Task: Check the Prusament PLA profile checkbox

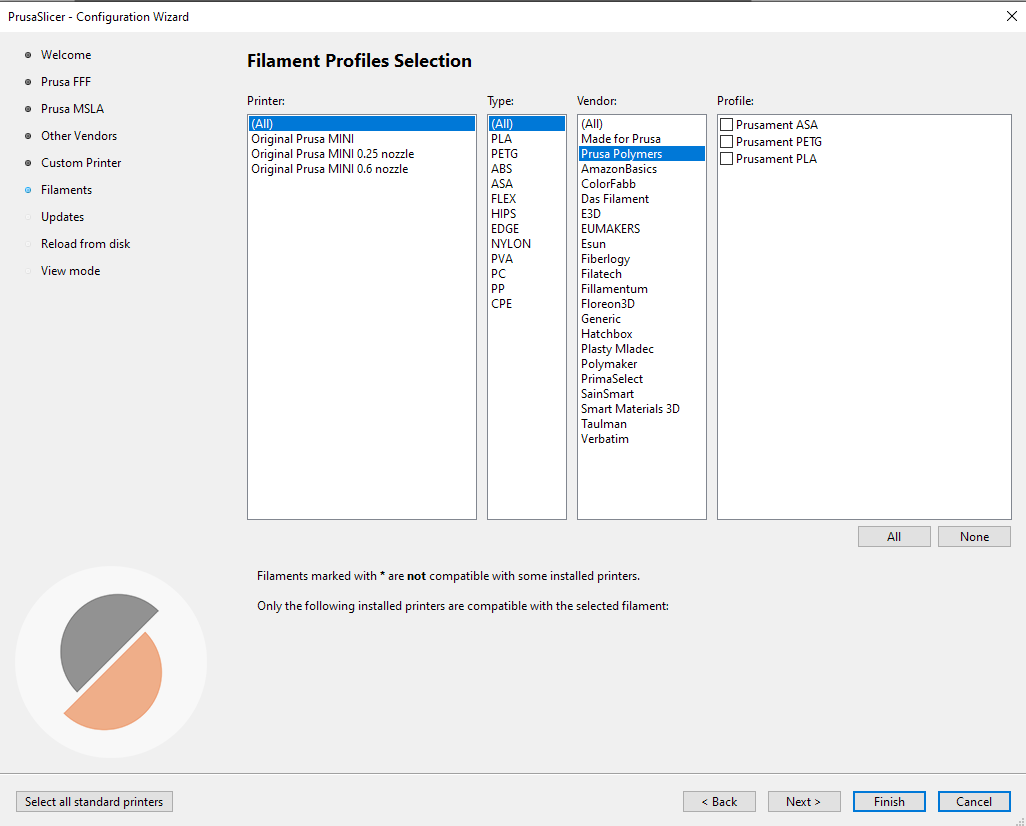Action: [726, 158]
